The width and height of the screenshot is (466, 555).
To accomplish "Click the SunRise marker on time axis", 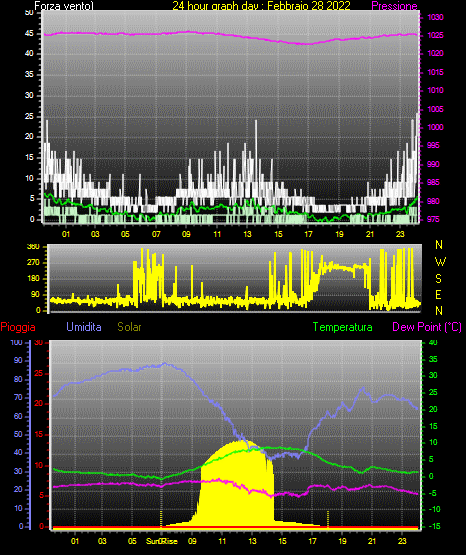I will click(x=162, y=541).
